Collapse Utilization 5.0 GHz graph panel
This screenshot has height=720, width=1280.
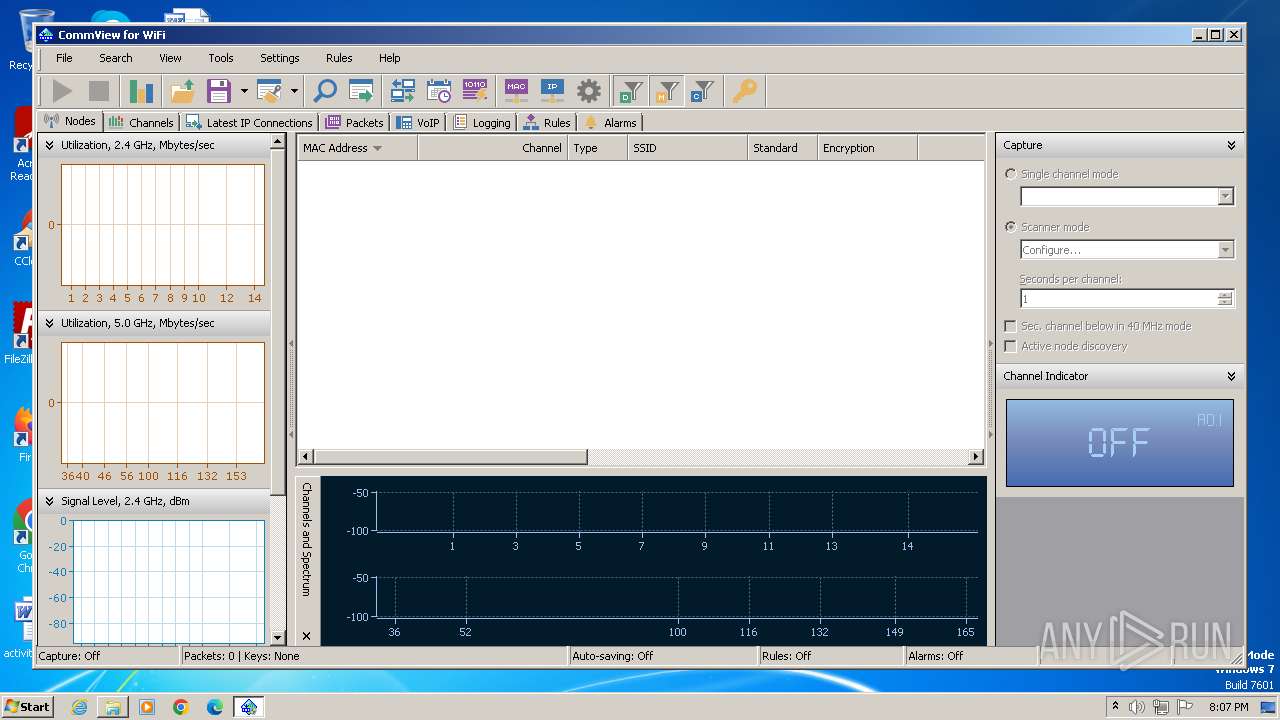pos(49,323)
